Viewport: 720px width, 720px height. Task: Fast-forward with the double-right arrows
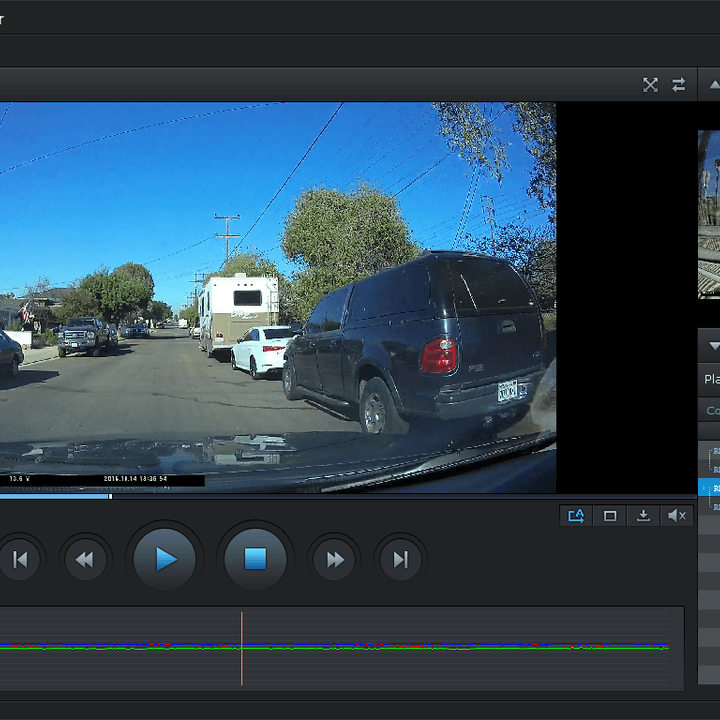[334, 559]
